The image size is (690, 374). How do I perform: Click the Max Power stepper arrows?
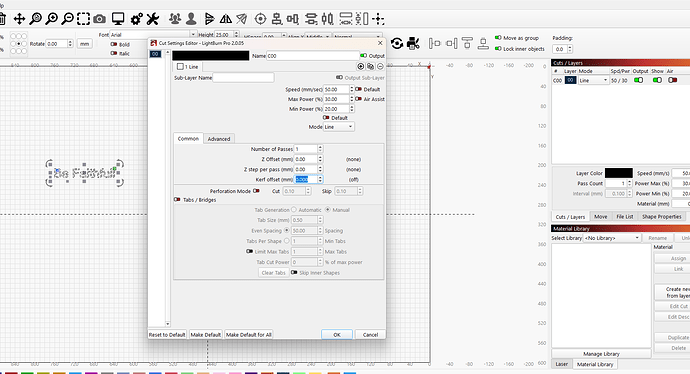point(351,99)
